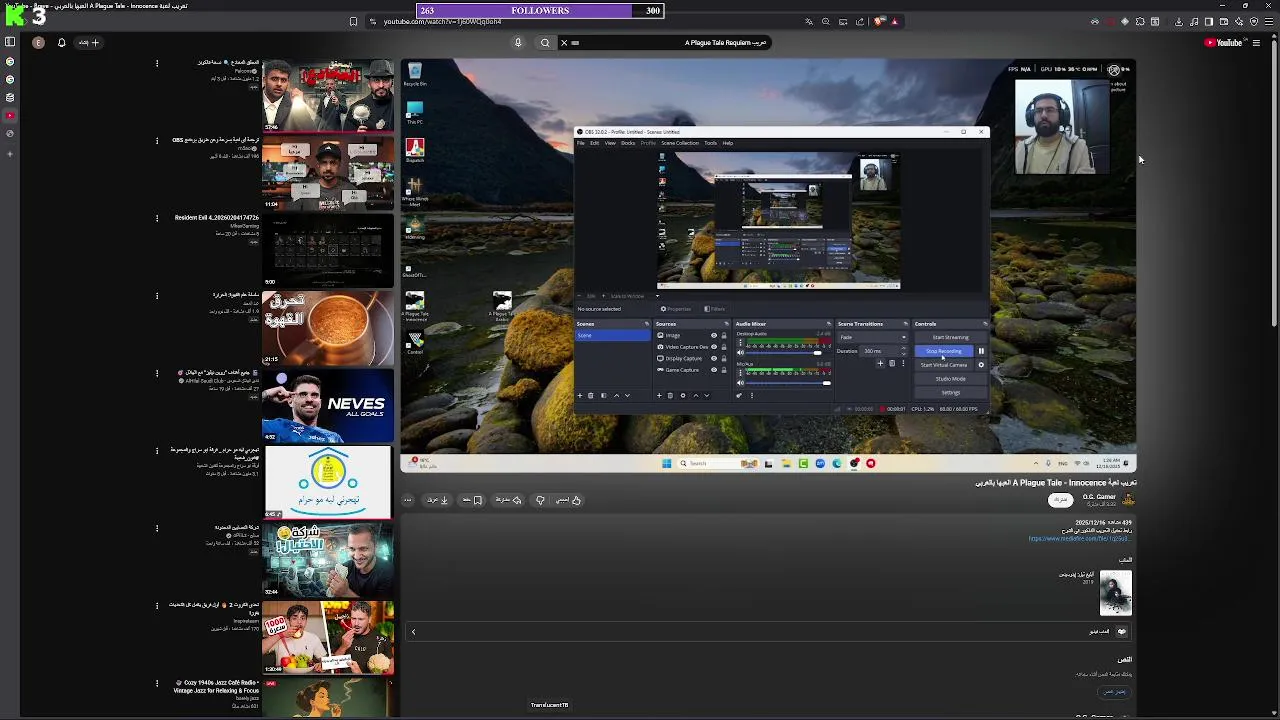1280x720 pixels.
Task: Adjust Desktop Audio volume slider
Action: click(784, 352)
